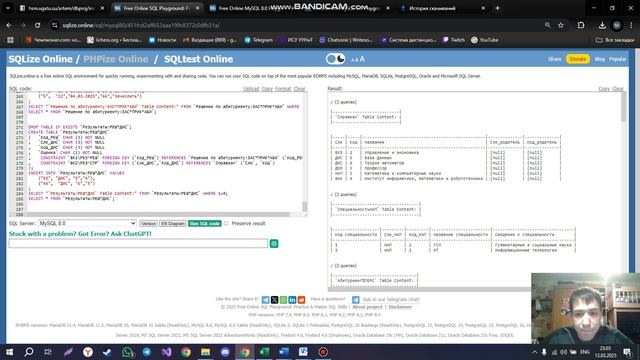Open the Disclaimer footer link
Viewport: 640px width, 360px height.
(400, 307)
